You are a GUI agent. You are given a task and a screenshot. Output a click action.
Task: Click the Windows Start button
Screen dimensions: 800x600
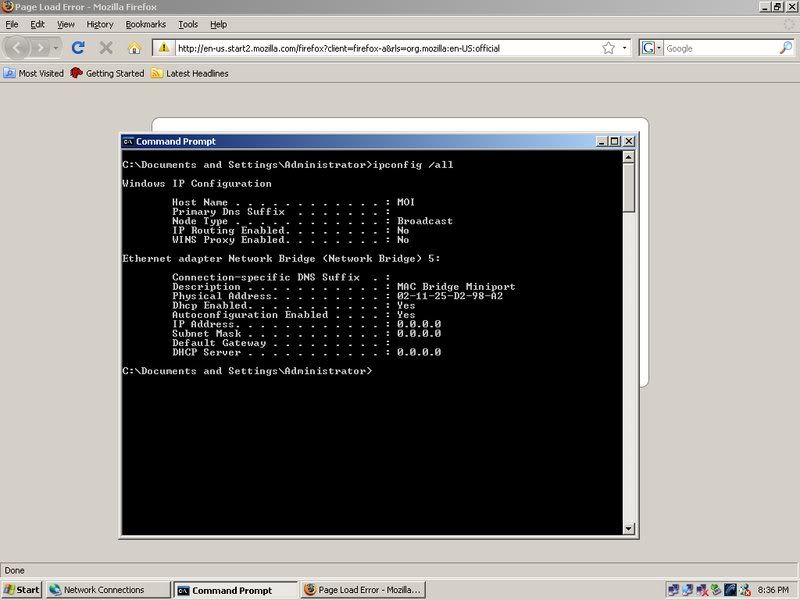[21, 590]
